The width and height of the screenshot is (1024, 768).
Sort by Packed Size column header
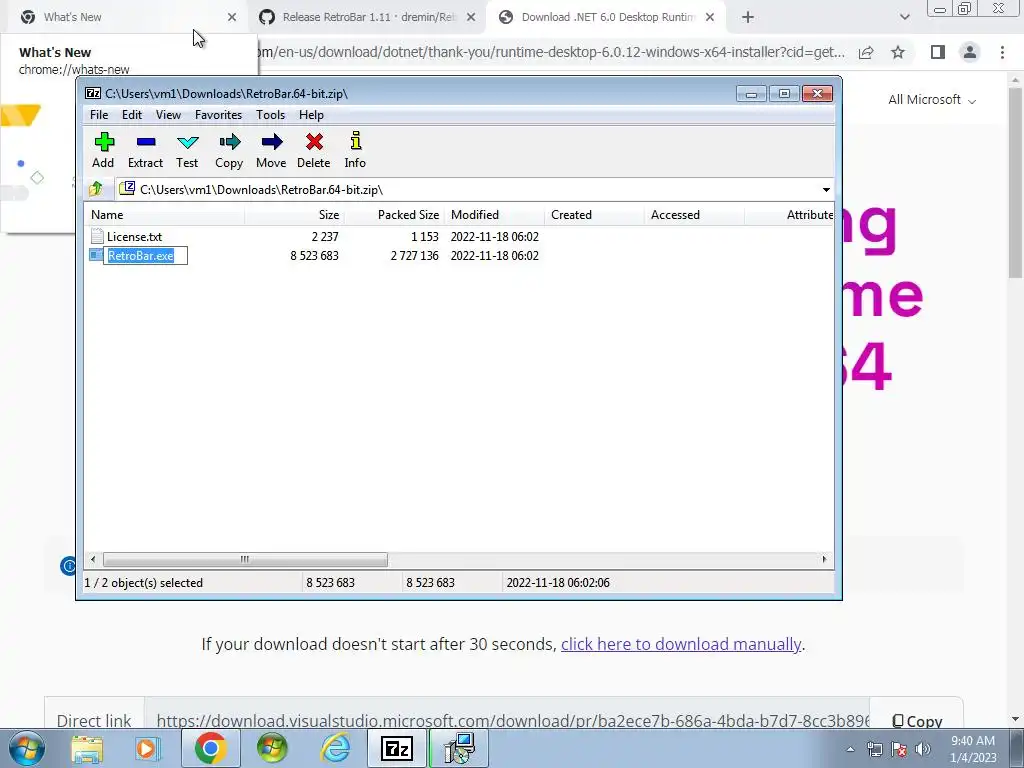pyautogui.click(x=394, y=215)
